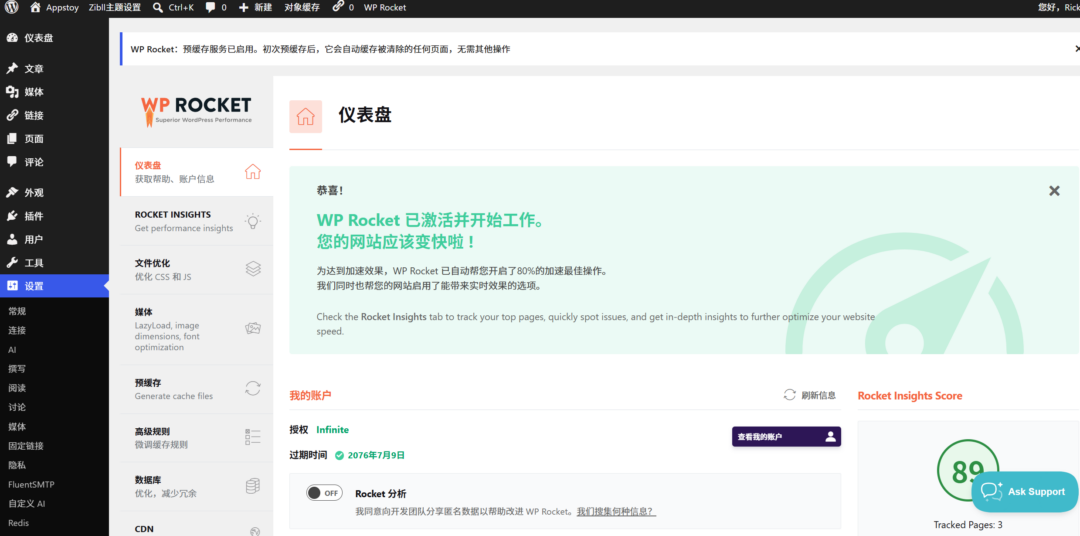Open the 讨论 settings submenu
Screen dimensions: 1080x536
pos(17,408)
